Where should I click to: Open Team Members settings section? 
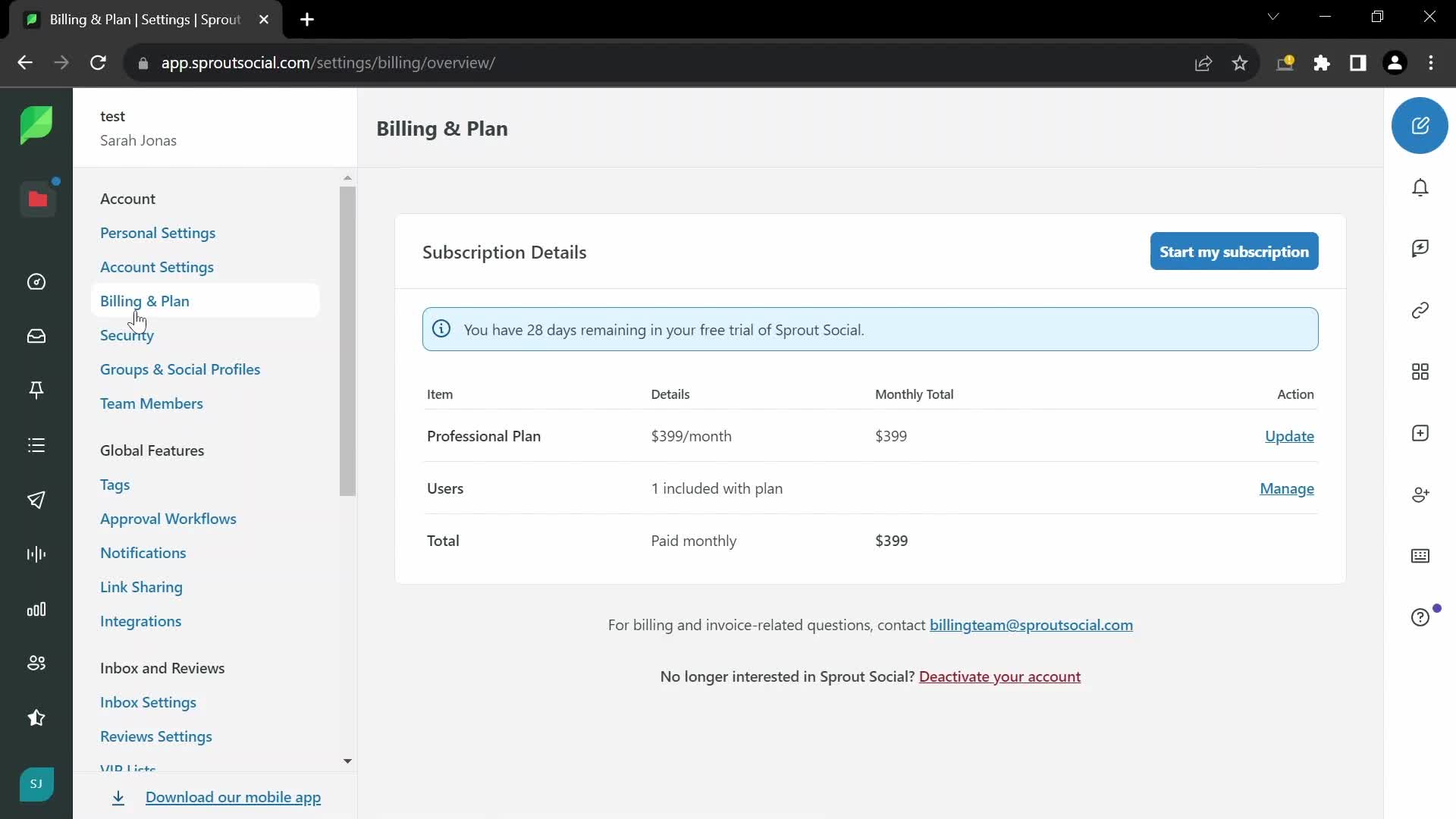pos(151,403)
